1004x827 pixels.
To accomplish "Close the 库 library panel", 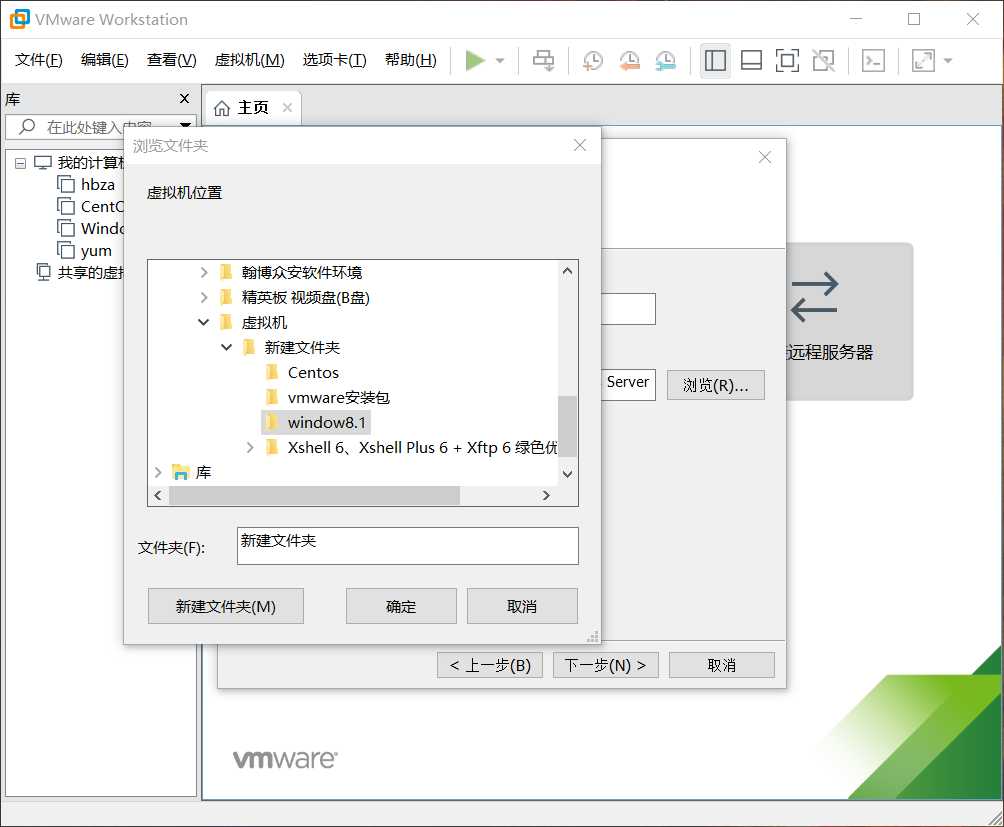I will click(184, 99).
